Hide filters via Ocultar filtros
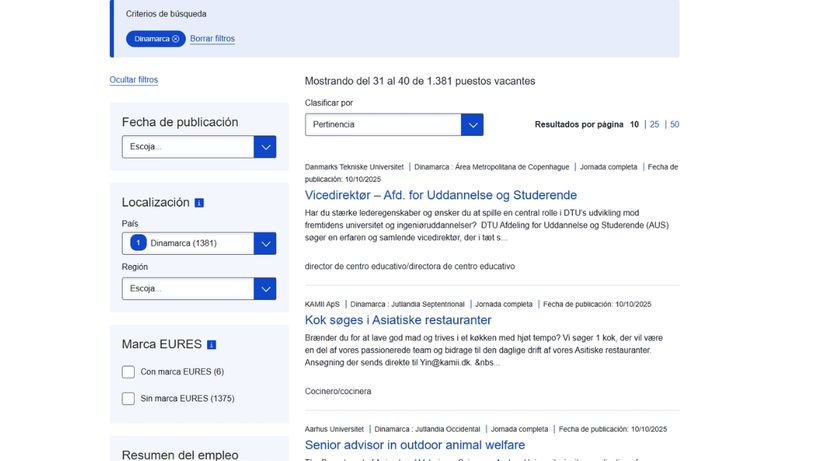 pos(133,80)
